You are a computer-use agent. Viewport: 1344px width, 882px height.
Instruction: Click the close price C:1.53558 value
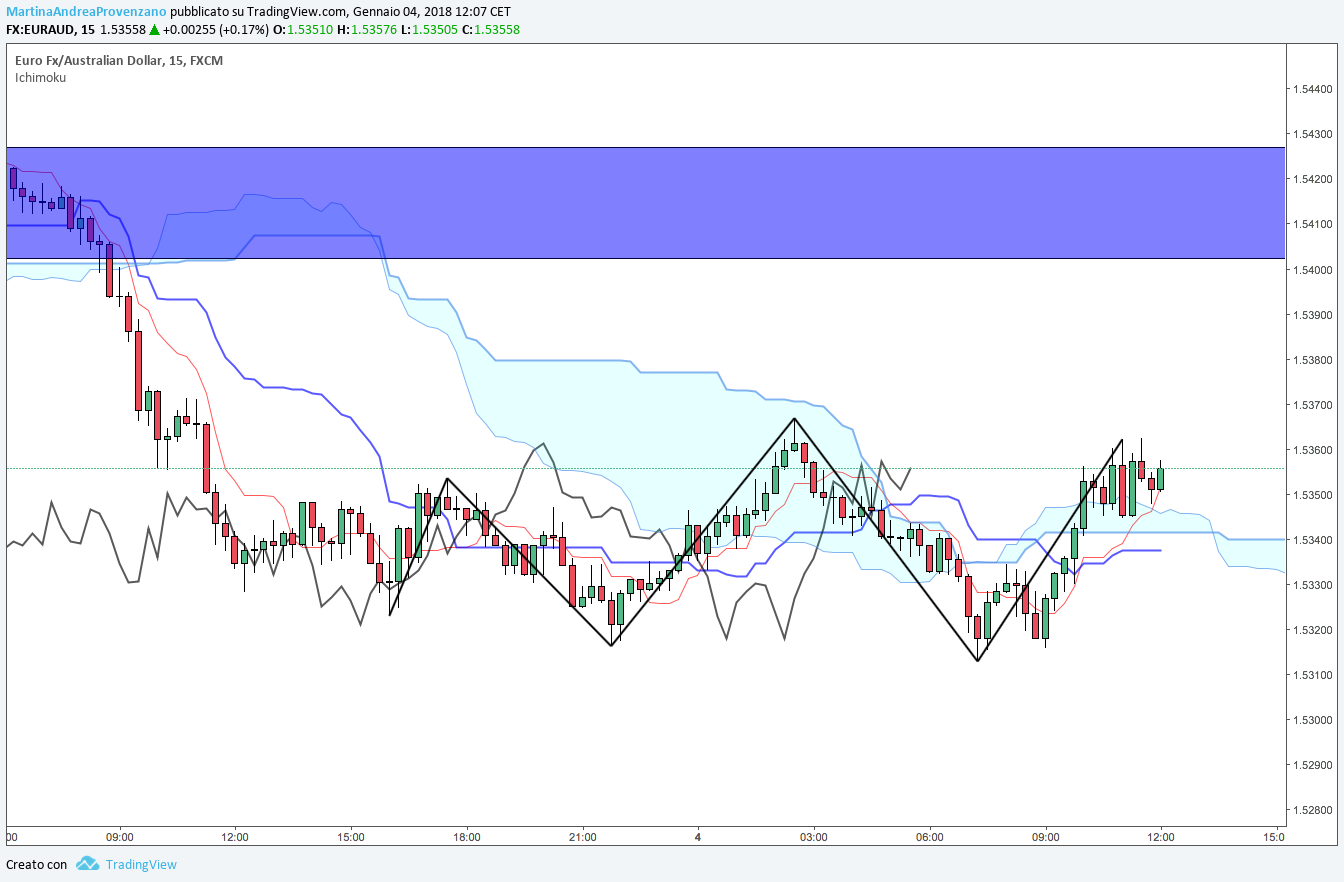[491, 29]
